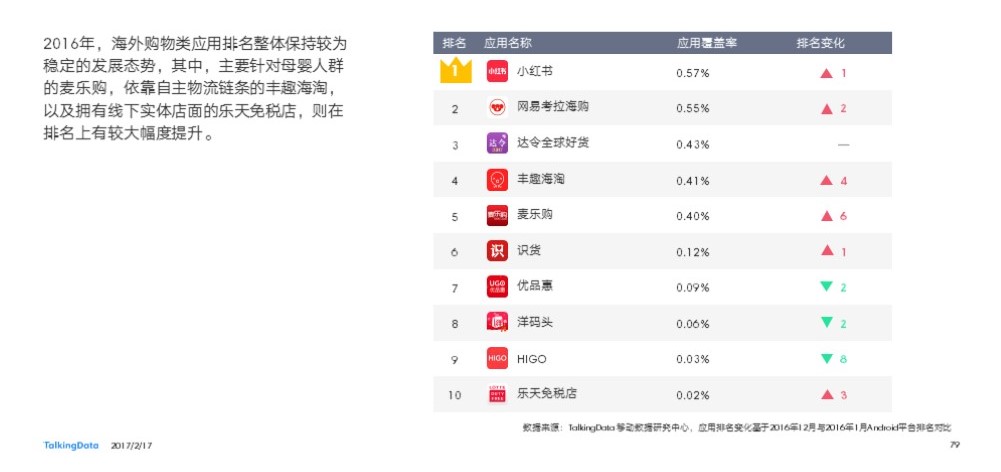Image resolution: width=1001 pixels, height=472 pixels.
Task: Click the 应用名称 column header
Action: [x=508, y=43]
